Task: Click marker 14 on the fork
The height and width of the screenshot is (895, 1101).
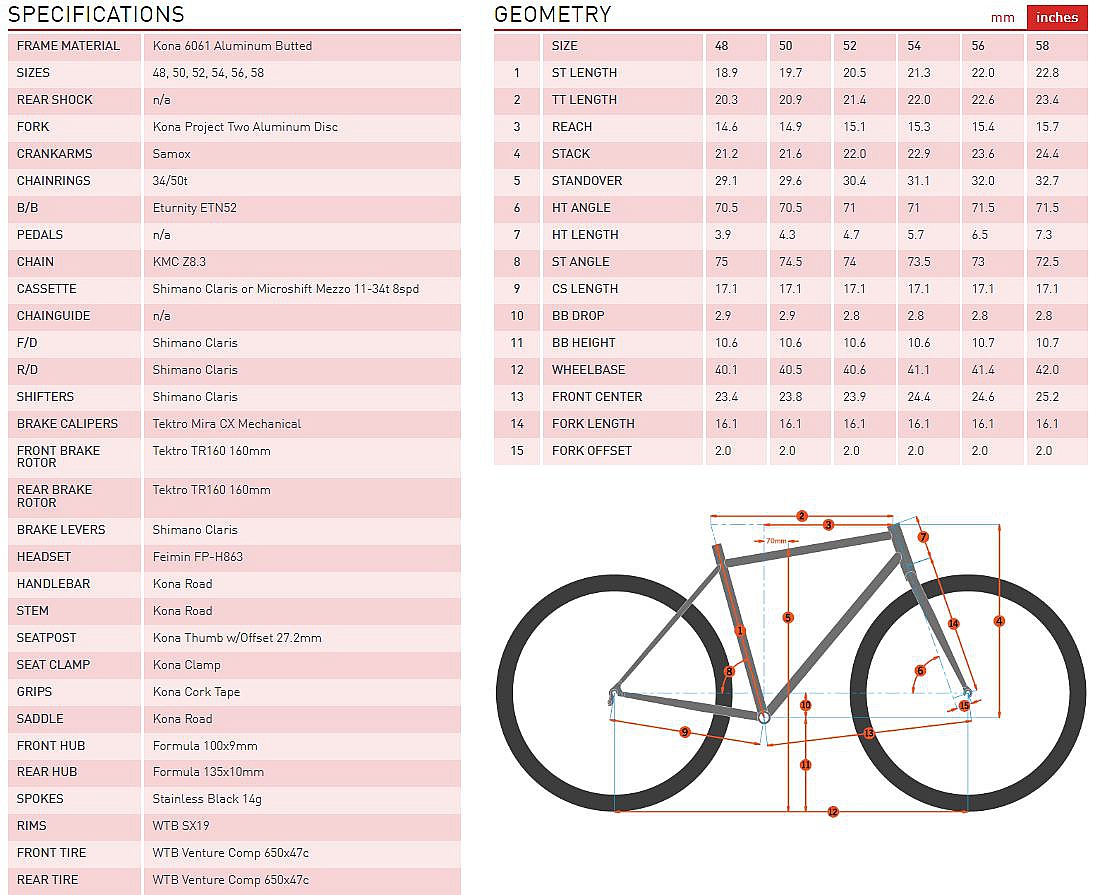Action: (x=953, y=624)
